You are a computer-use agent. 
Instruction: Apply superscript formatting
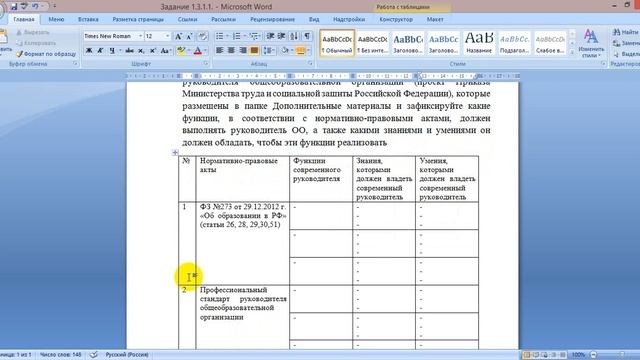point(152,51)
